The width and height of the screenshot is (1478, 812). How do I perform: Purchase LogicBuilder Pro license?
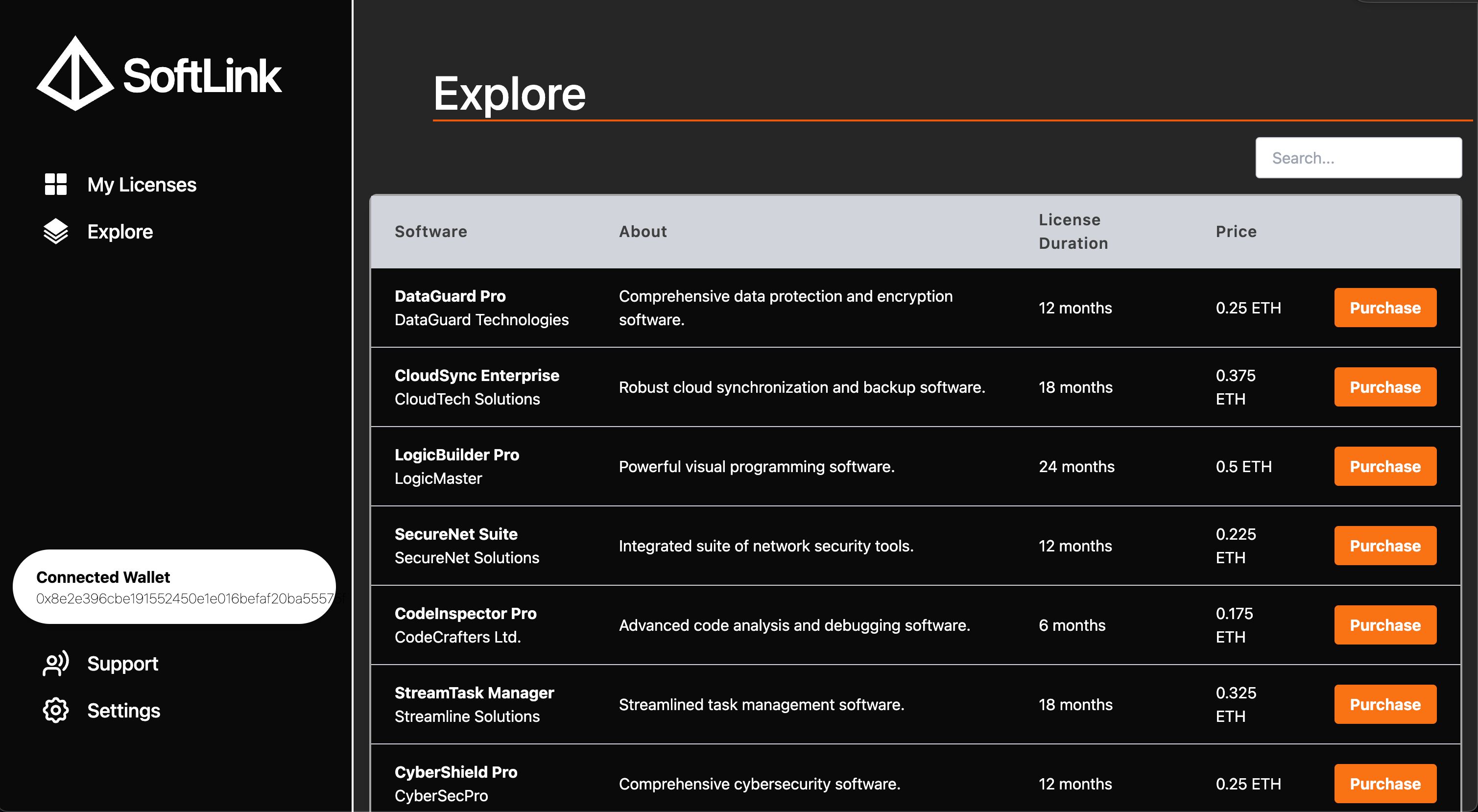pyautogui.click(x=1385, y=467)
